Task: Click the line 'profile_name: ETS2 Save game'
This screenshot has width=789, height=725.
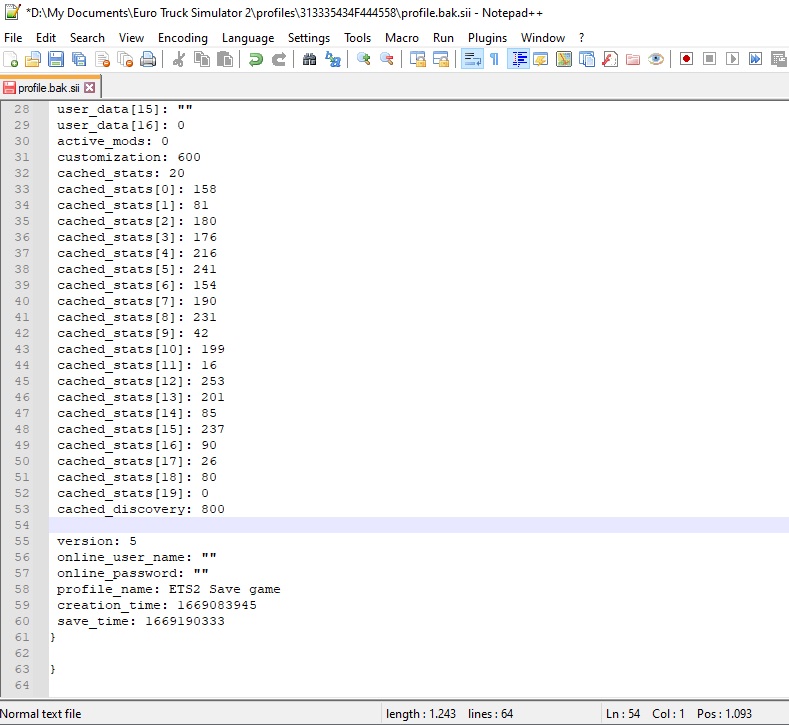Action: point(169,589)
